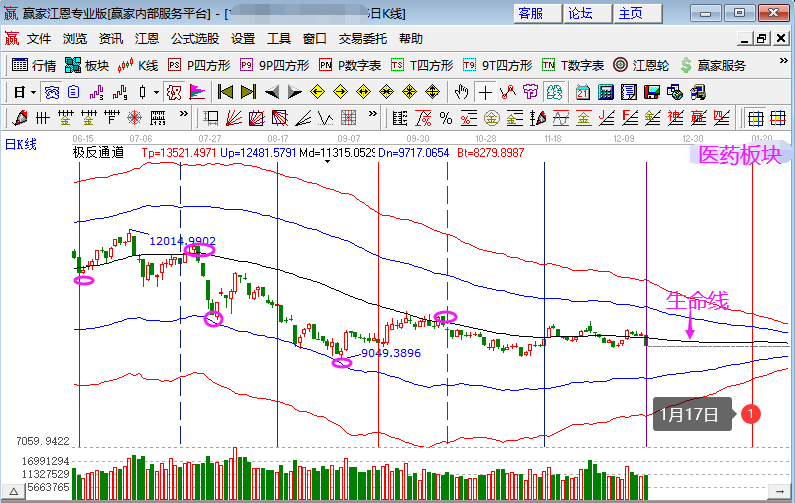Click the 日 period selector button
795x503 pixels.
pyautogui.click(x=19, y=92)
